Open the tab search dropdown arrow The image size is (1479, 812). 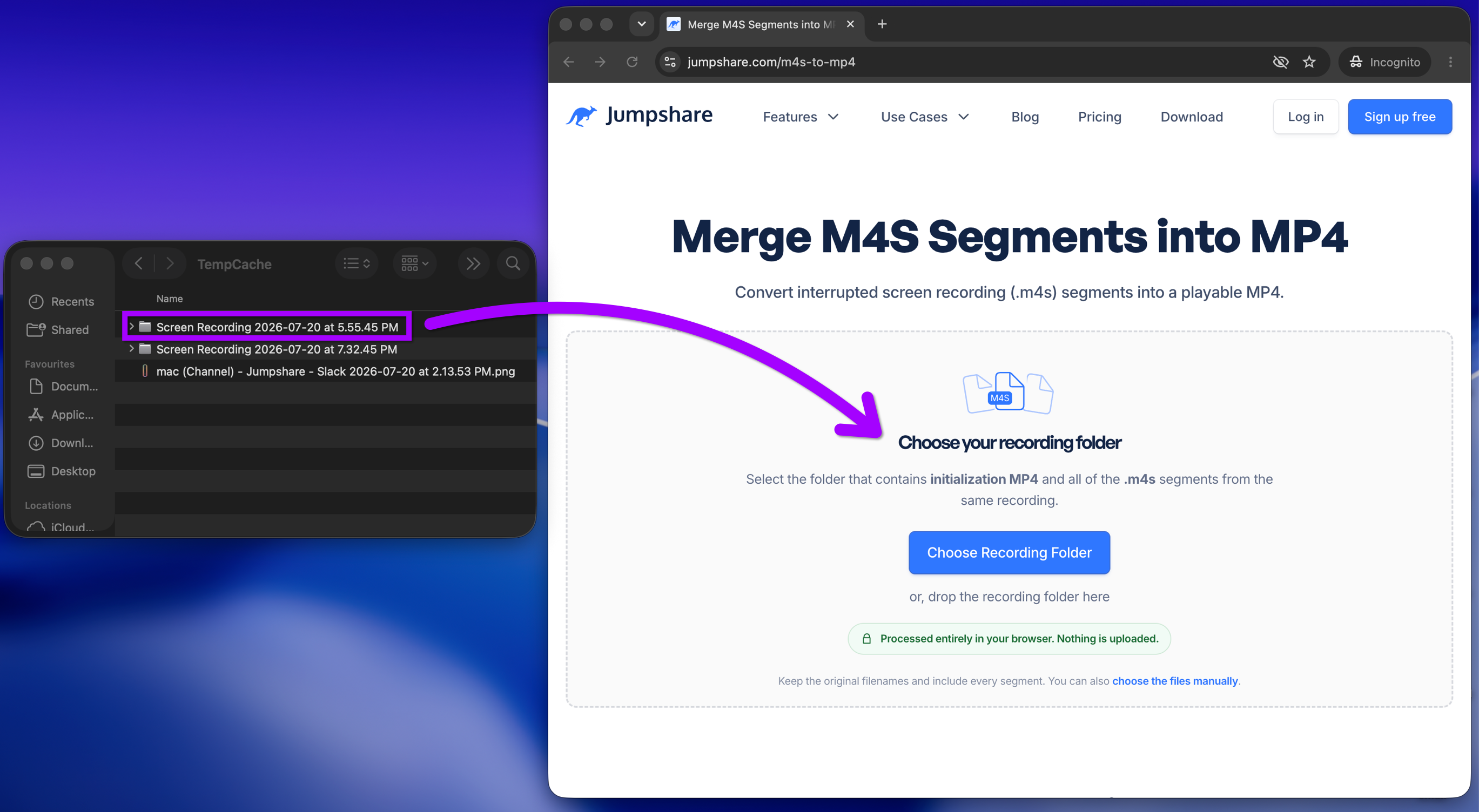(642, 24)
